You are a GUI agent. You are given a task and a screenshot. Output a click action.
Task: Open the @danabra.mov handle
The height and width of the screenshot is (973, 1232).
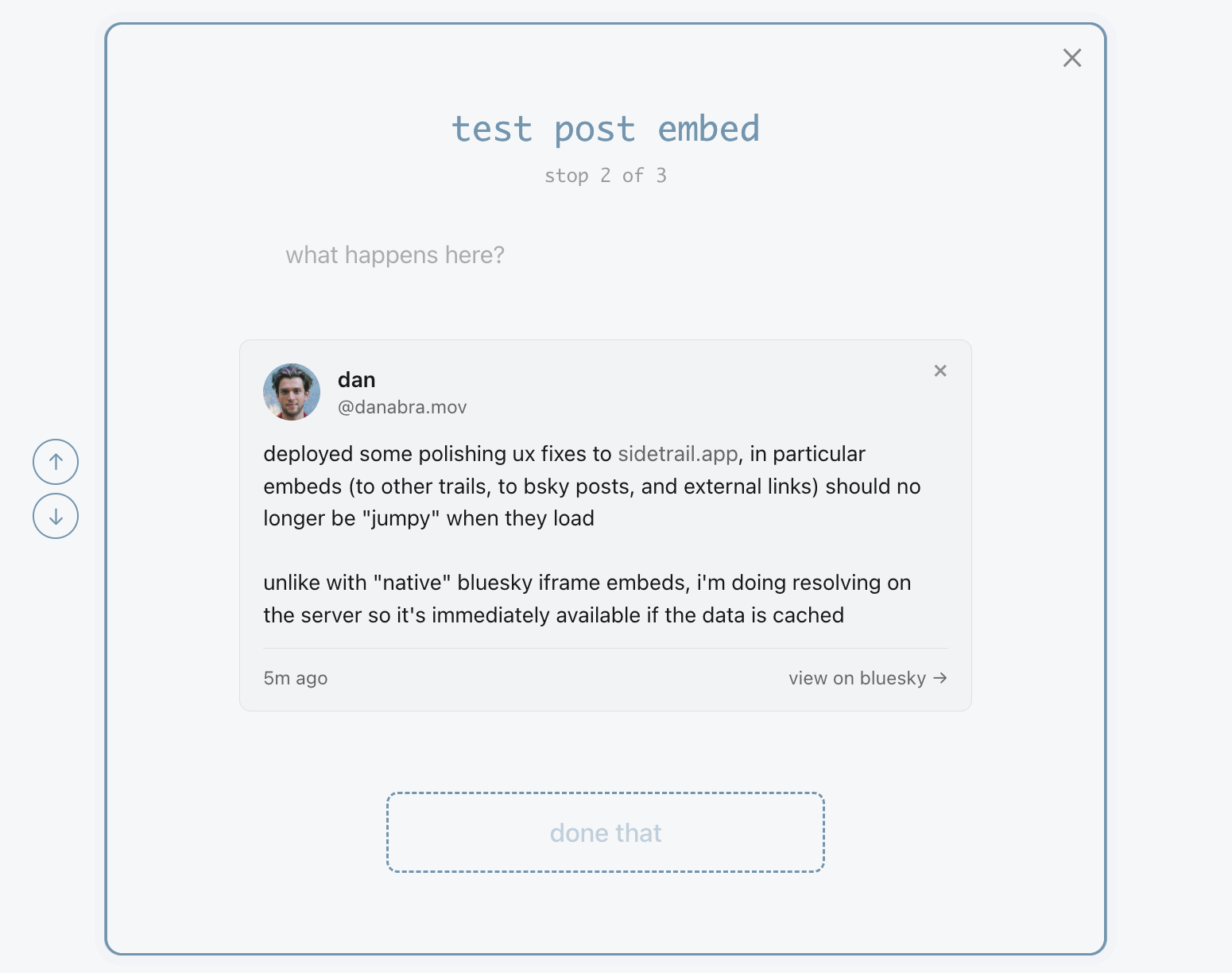click(402, 407)
